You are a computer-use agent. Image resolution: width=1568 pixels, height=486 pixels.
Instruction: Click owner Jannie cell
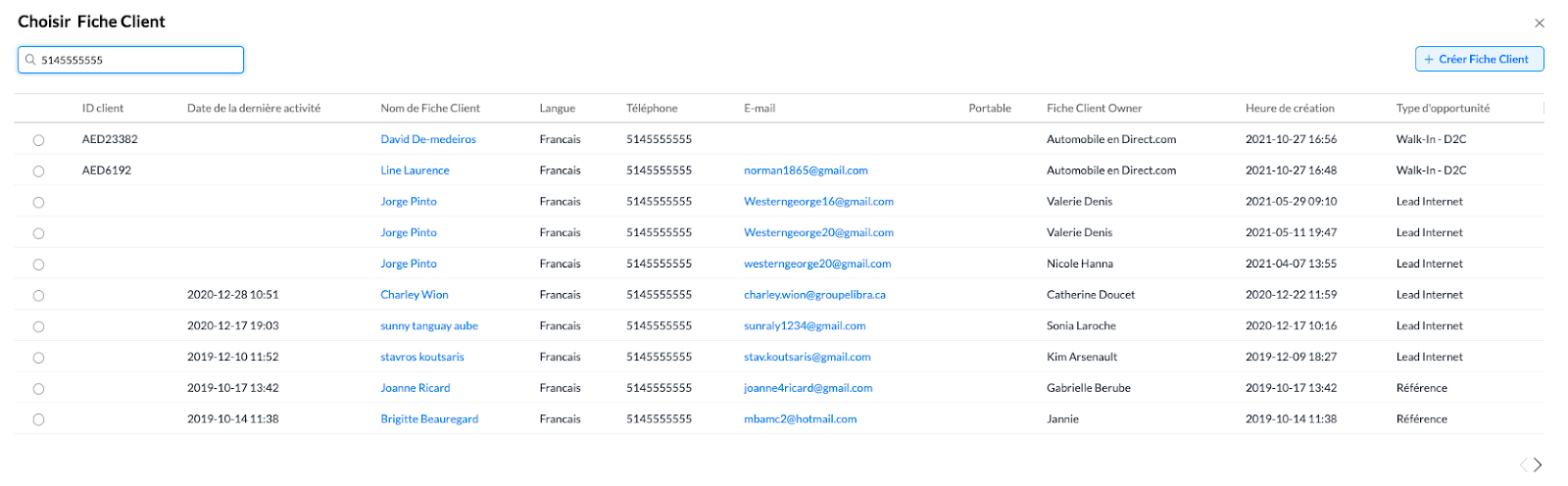1062,419
